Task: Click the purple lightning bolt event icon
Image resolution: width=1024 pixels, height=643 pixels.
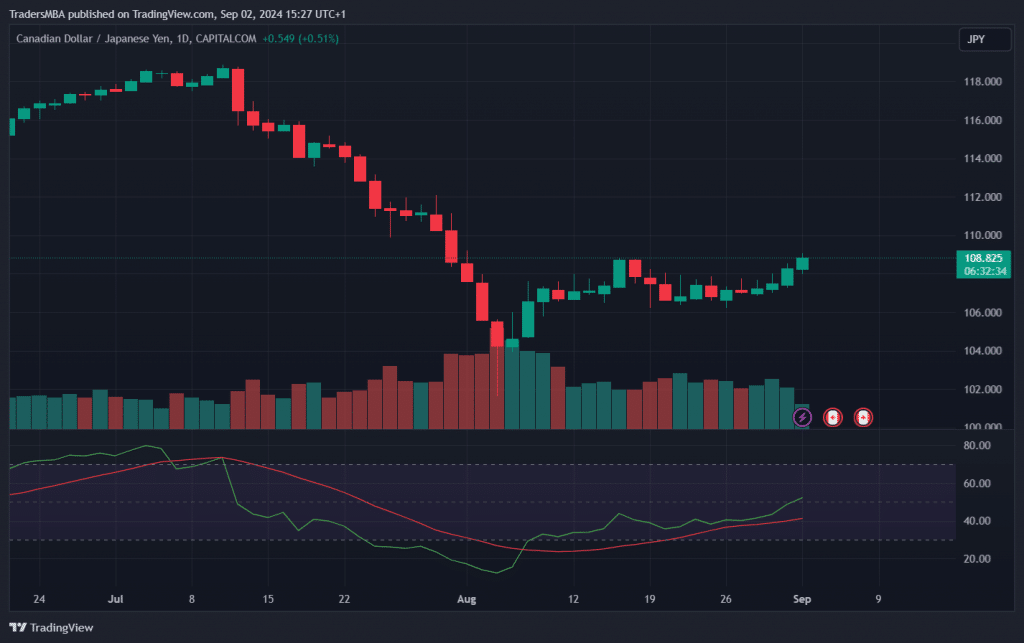Action: click(x=802, y=417)
